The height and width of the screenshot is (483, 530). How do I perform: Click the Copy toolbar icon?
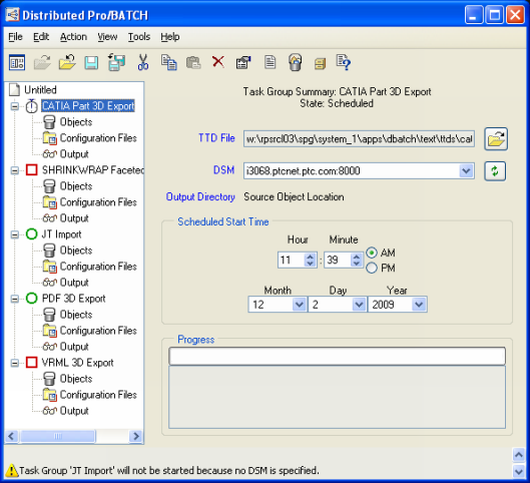click(169, 62)
